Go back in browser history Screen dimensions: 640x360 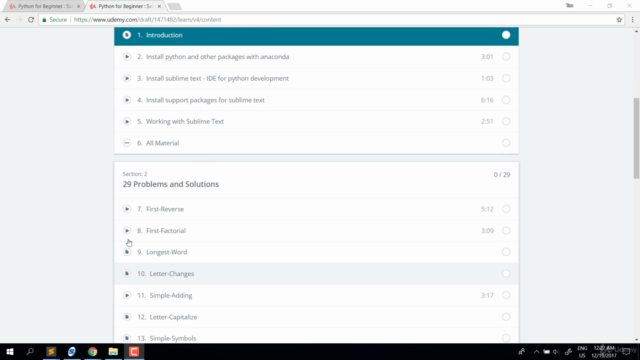click(8, 20)
